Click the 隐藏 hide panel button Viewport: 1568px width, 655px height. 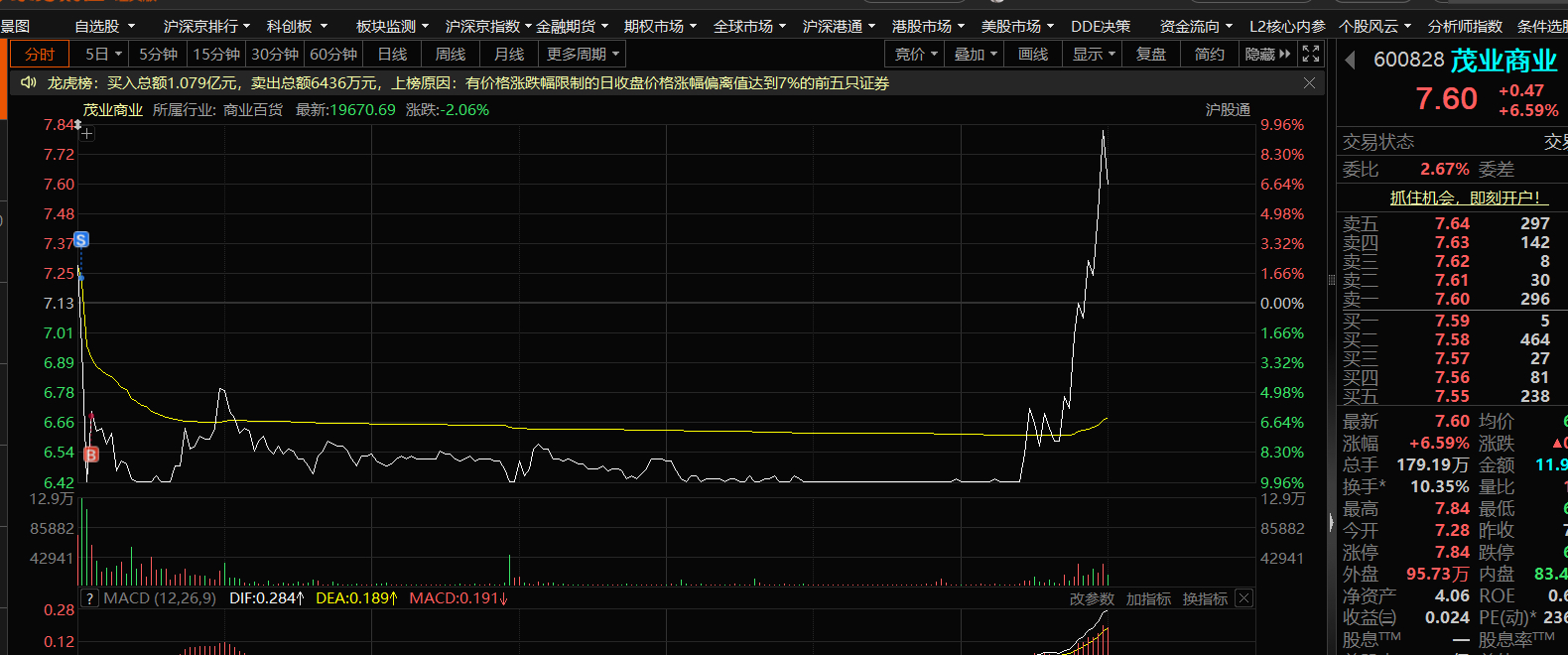[x=1268, y=54]
